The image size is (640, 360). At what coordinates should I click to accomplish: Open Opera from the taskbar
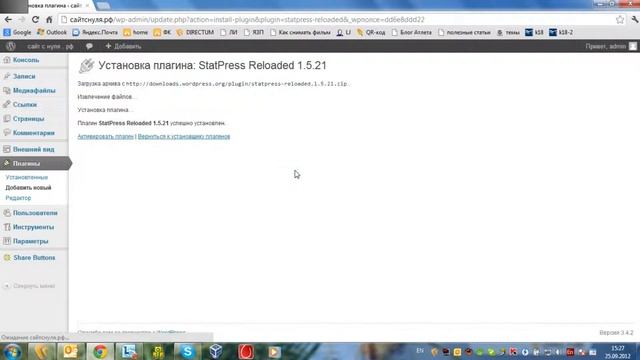tap(246, 351)
